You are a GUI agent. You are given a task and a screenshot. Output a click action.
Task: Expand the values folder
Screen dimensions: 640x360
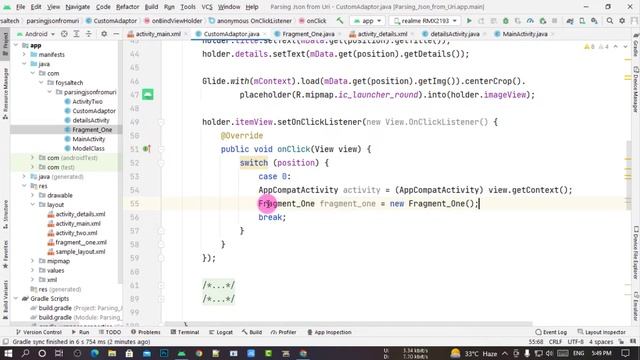click(33, 271)
